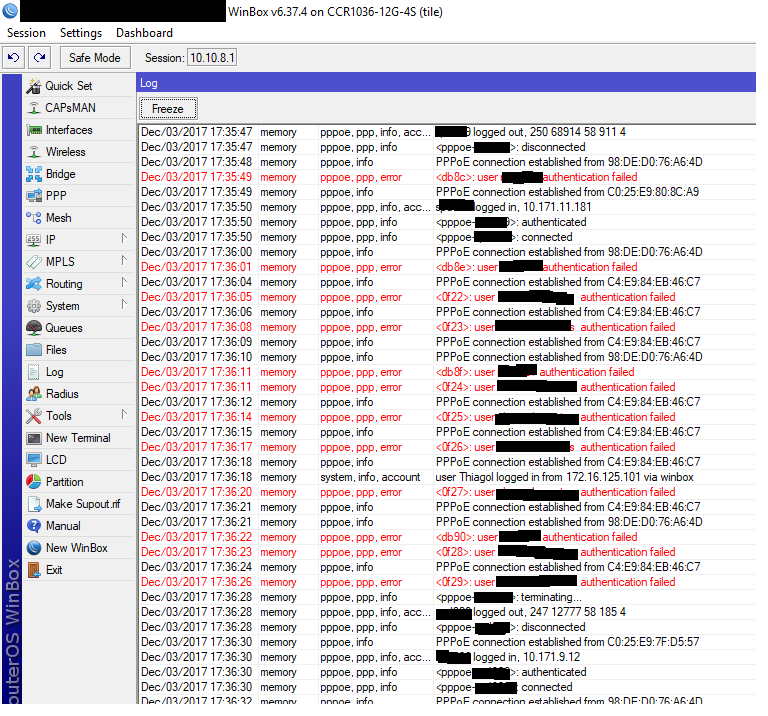
Task: Select the 17:36:00 PPPoE connection established row
Action: click(448, 252)
